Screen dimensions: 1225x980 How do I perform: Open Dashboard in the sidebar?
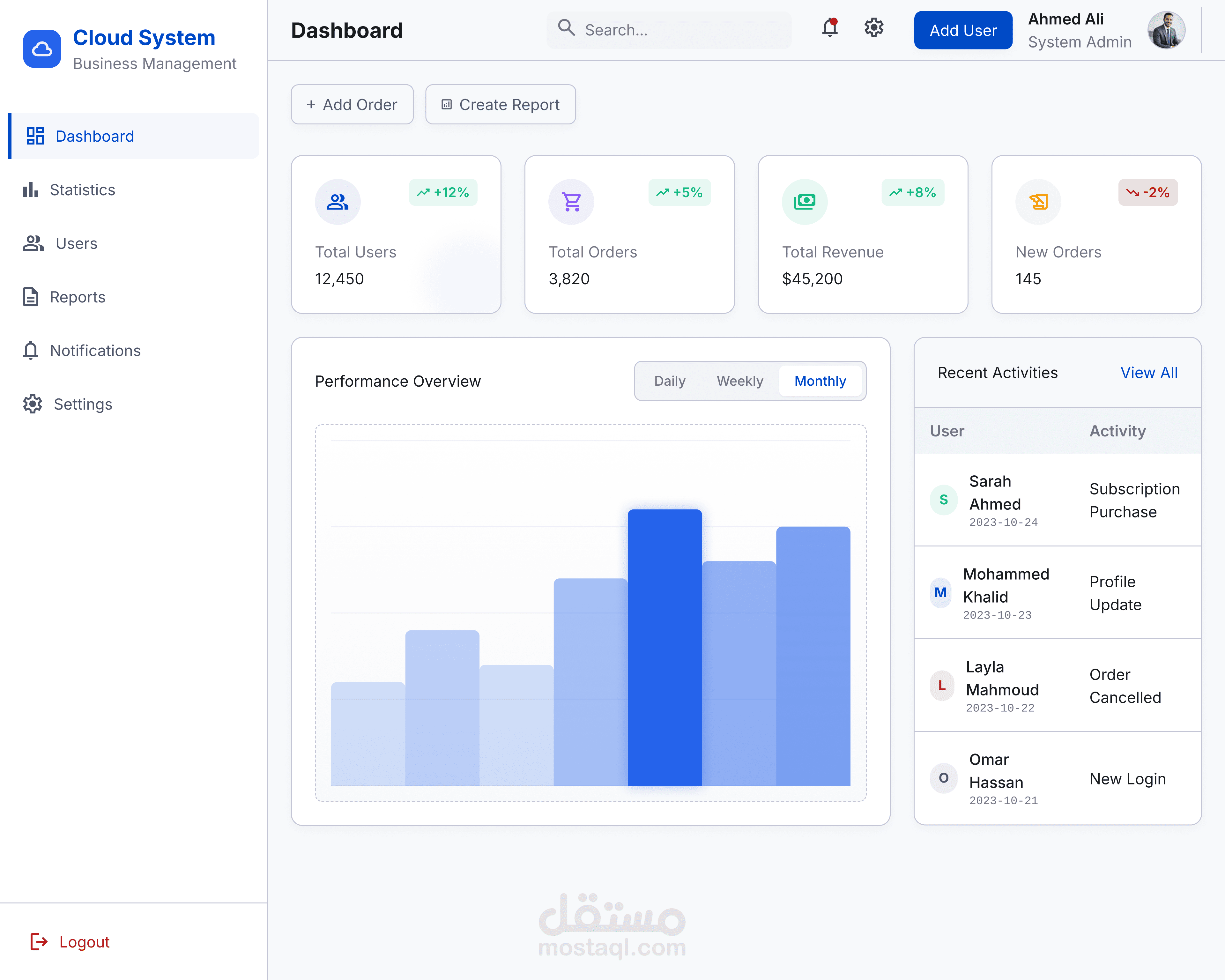pos(134,136)
